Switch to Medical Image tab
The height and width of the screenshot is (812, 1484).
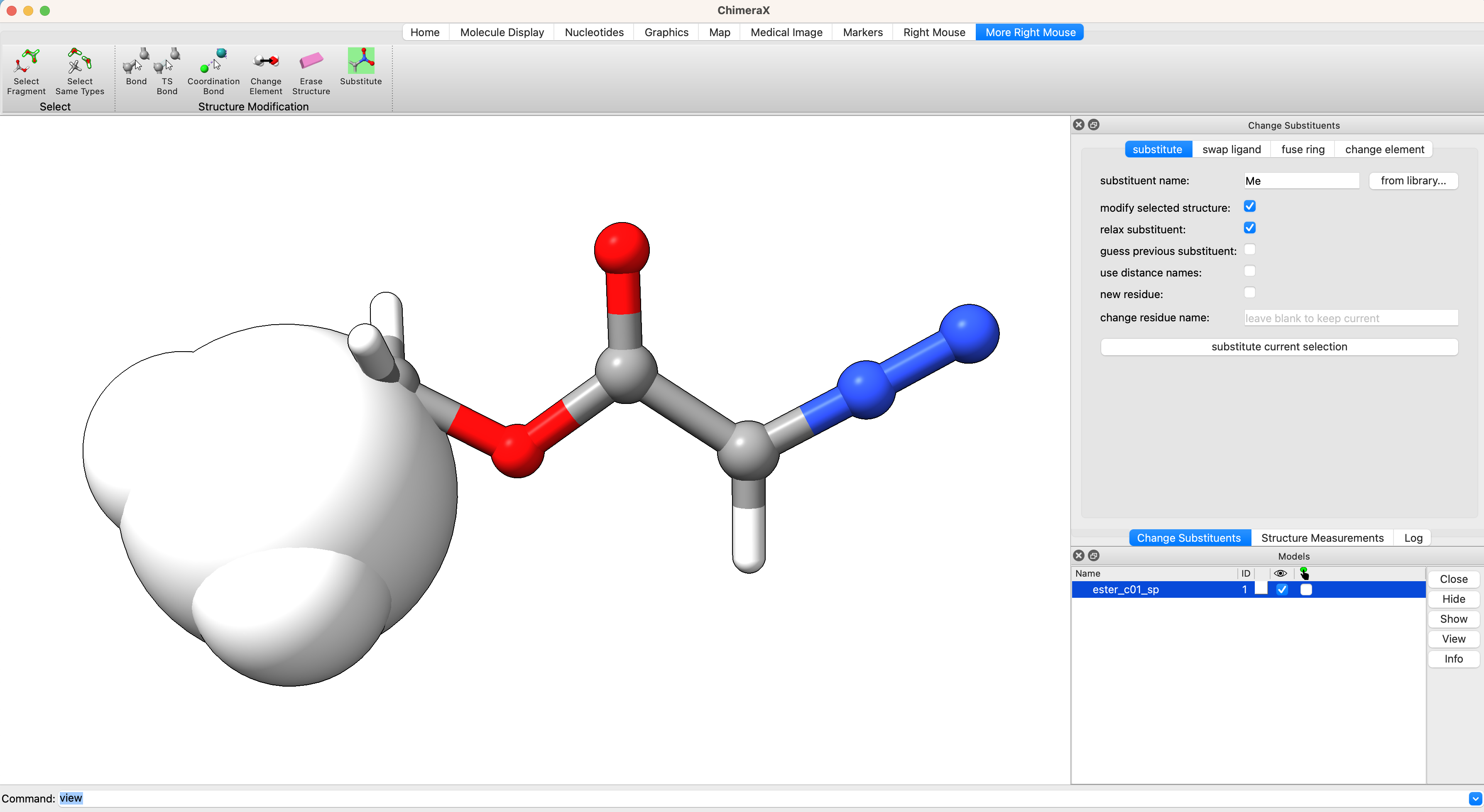pos(786,32)
